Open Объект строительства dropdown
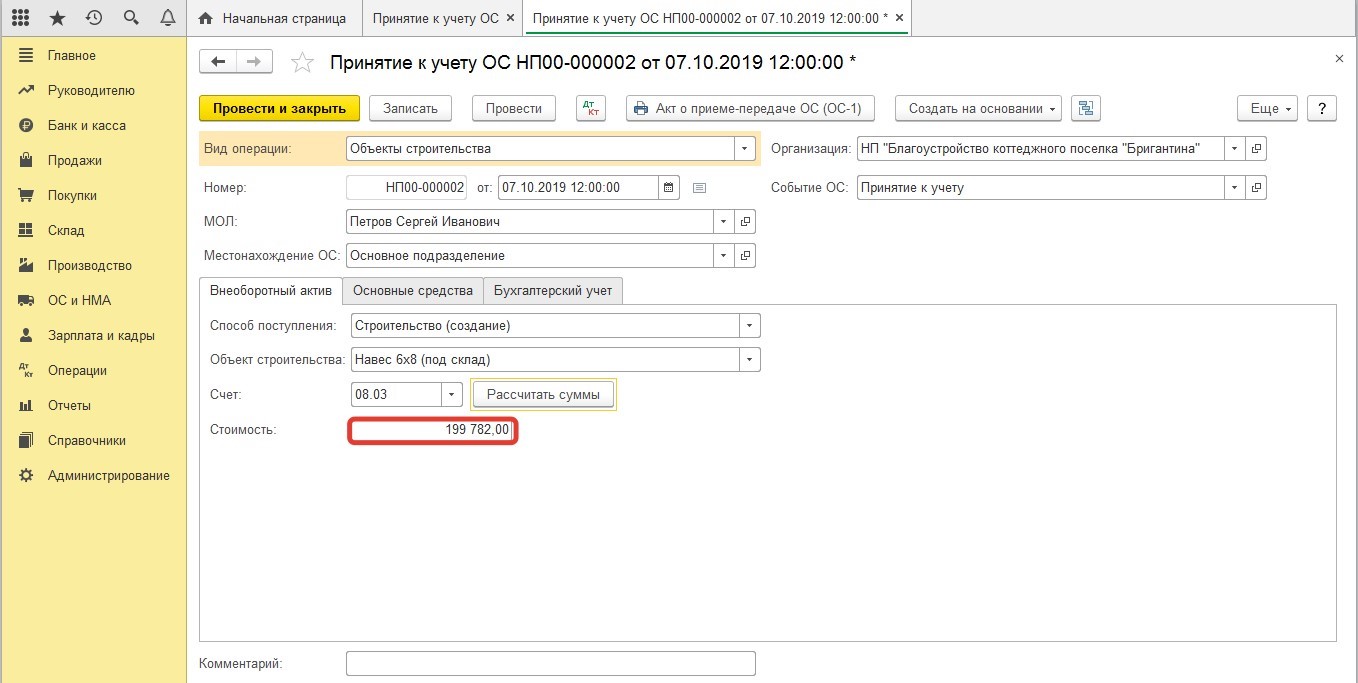The height and width of the screenshot is (683, 1358). [x=749, y=360]
